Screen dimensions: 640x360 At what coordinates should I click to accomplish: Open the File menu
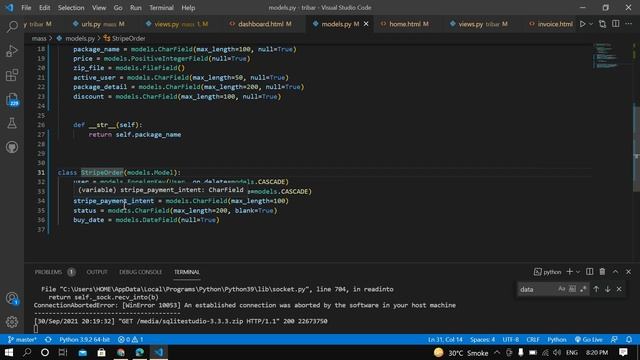(x=26, y=8)
